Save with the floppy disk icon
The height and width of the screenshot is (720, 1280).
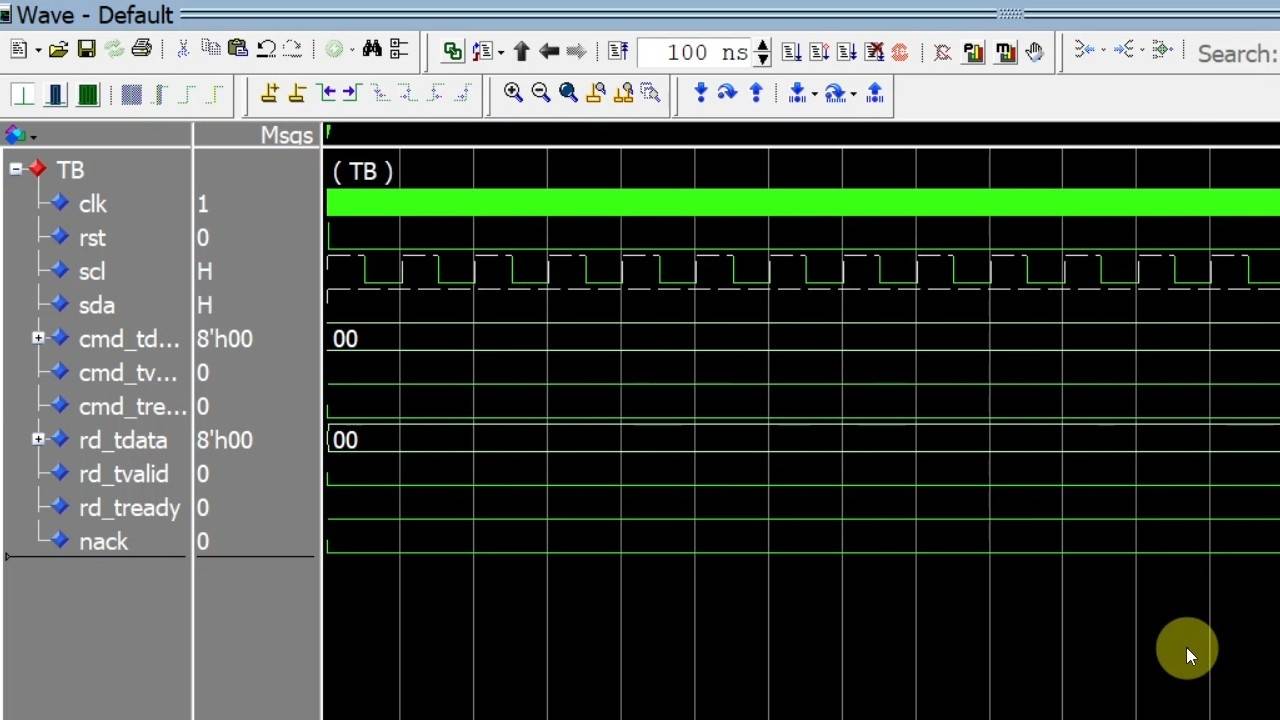(x=86, y=50)
